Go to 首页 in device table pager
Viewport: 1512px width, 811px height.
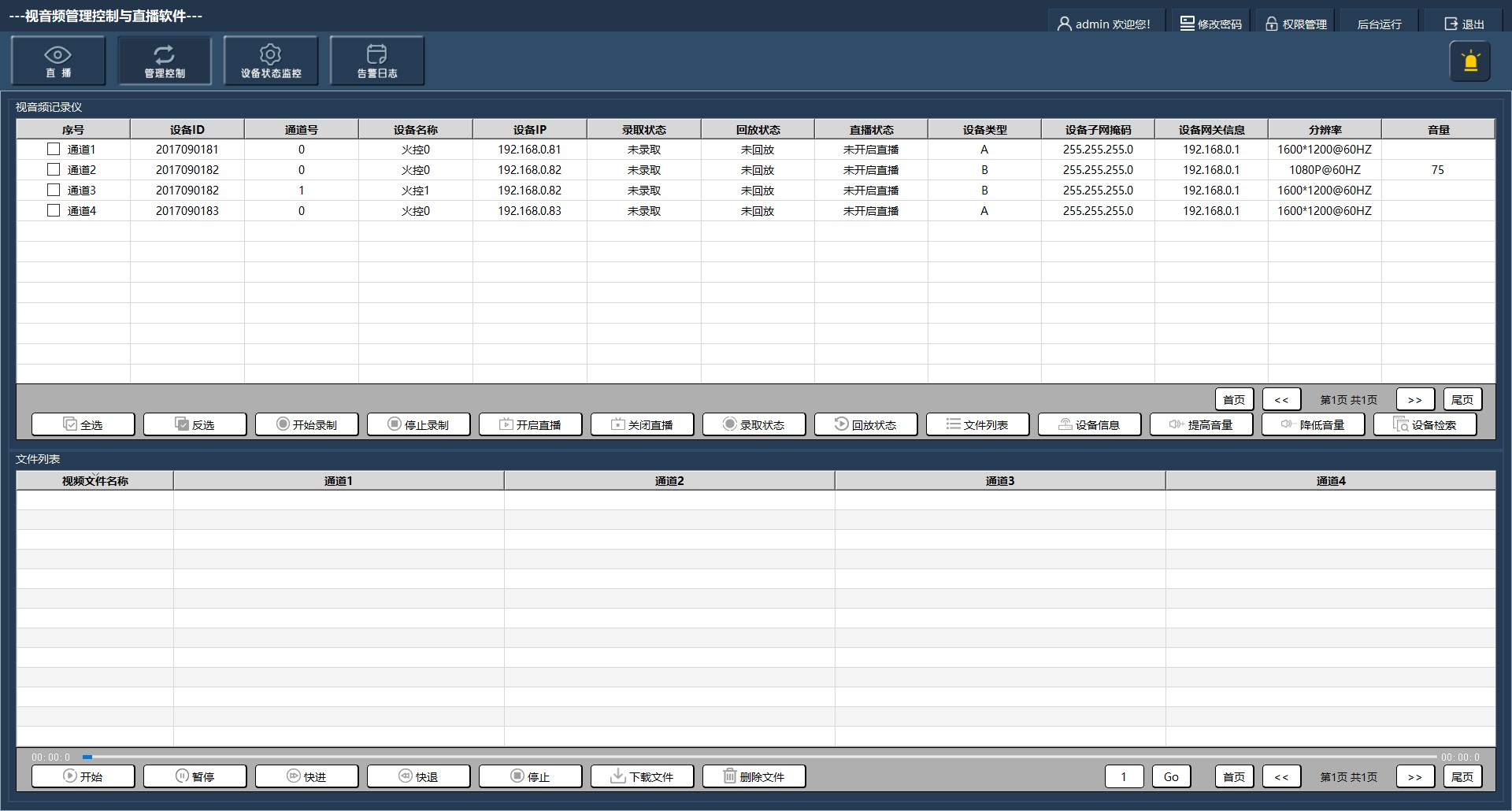pos(1234,399)
